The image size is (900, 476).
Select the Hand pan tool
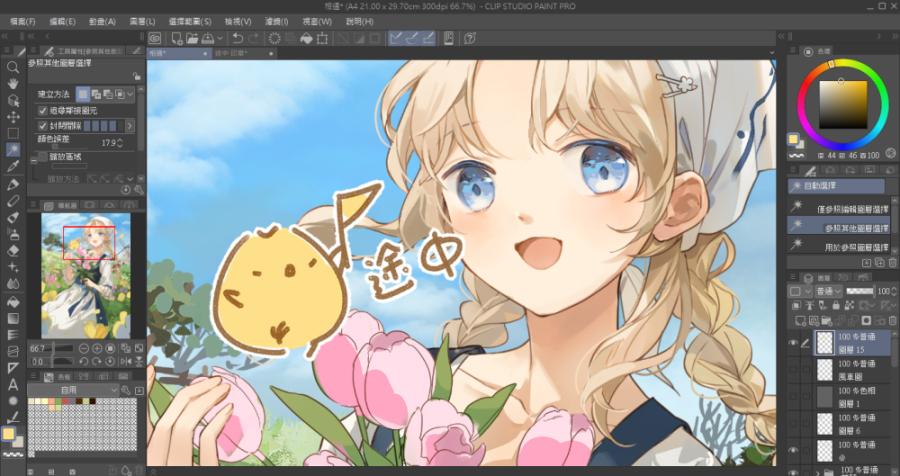coord(13,84)
